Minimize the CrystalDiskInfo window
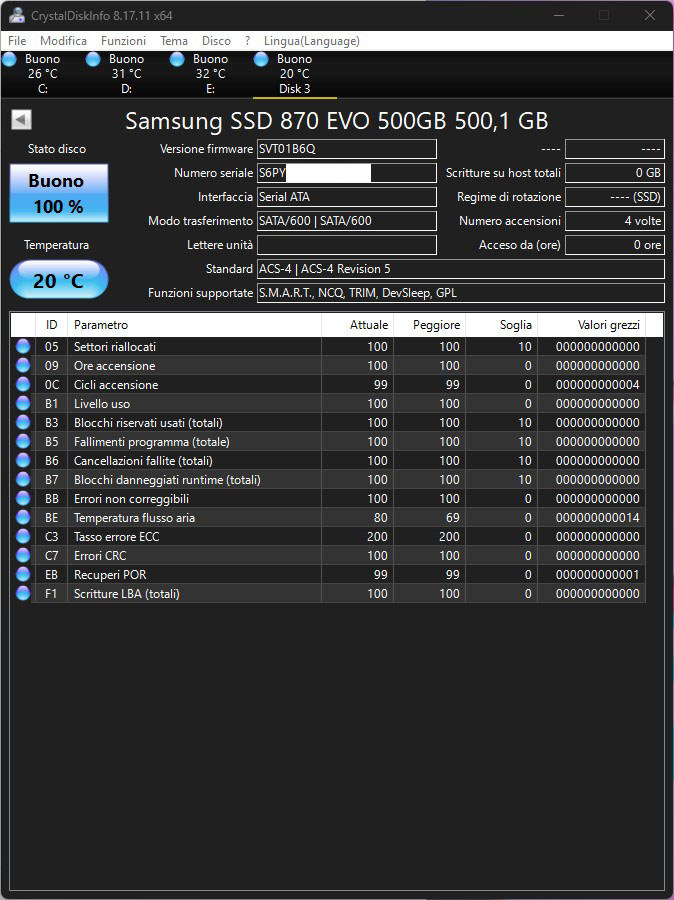This screenshot has width=674, height=900. (x=559, y=15)
